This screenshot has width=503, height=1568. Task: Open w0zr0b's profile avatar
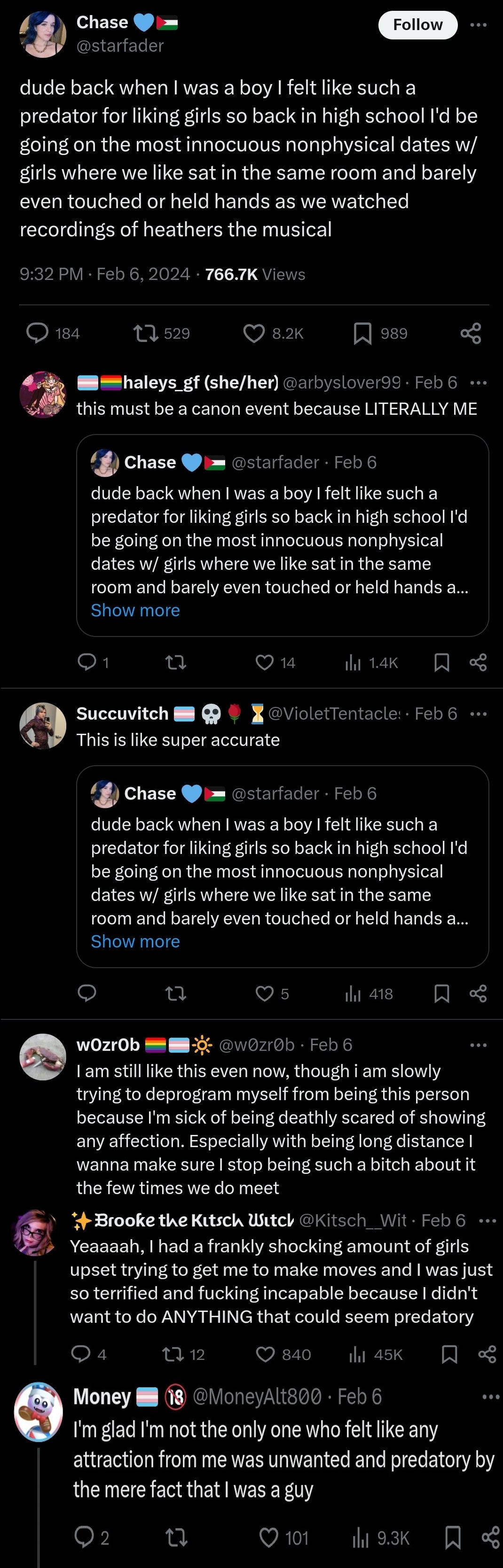43,1057
